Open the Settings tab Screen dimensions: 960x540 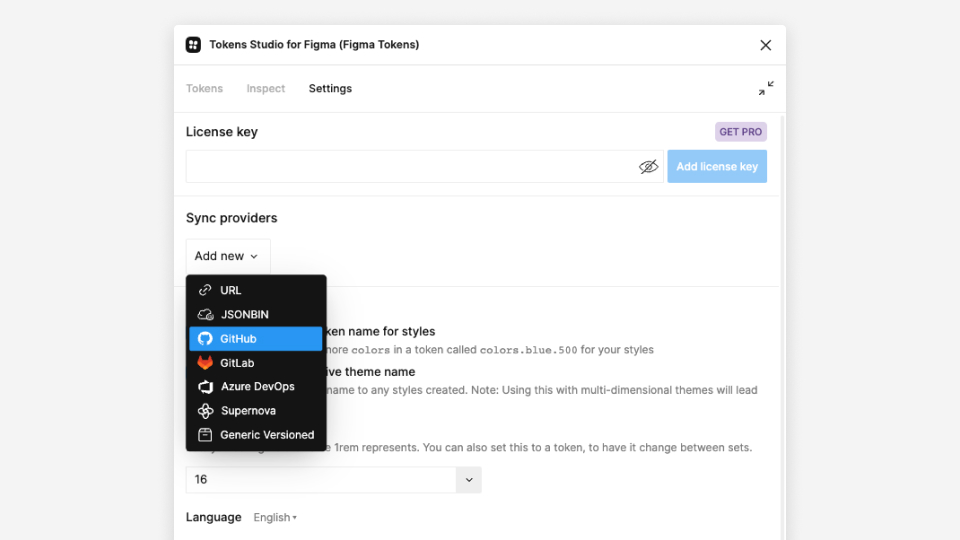coord(330,89)
